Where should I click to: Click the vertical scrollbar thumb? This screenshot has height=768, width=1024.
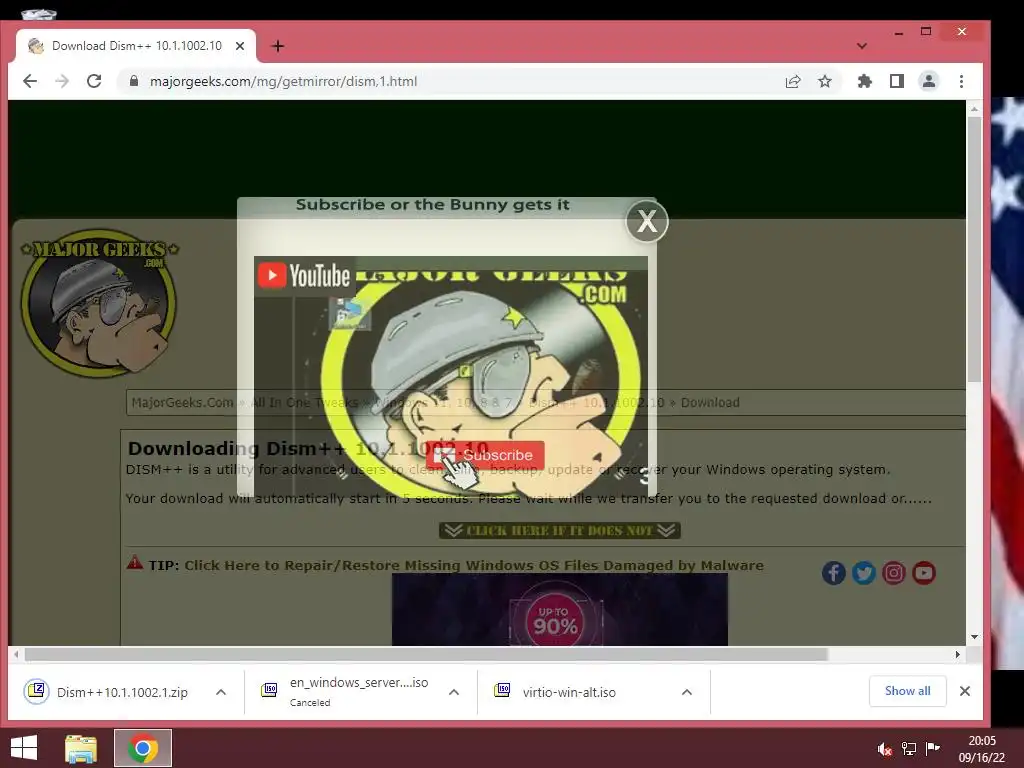point(974,250)
